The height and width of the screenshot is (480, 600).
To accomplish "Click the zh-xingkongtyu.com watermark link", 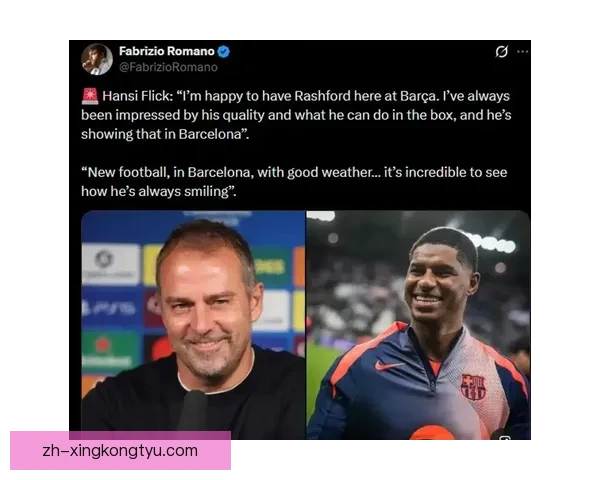I will (120, 451).
